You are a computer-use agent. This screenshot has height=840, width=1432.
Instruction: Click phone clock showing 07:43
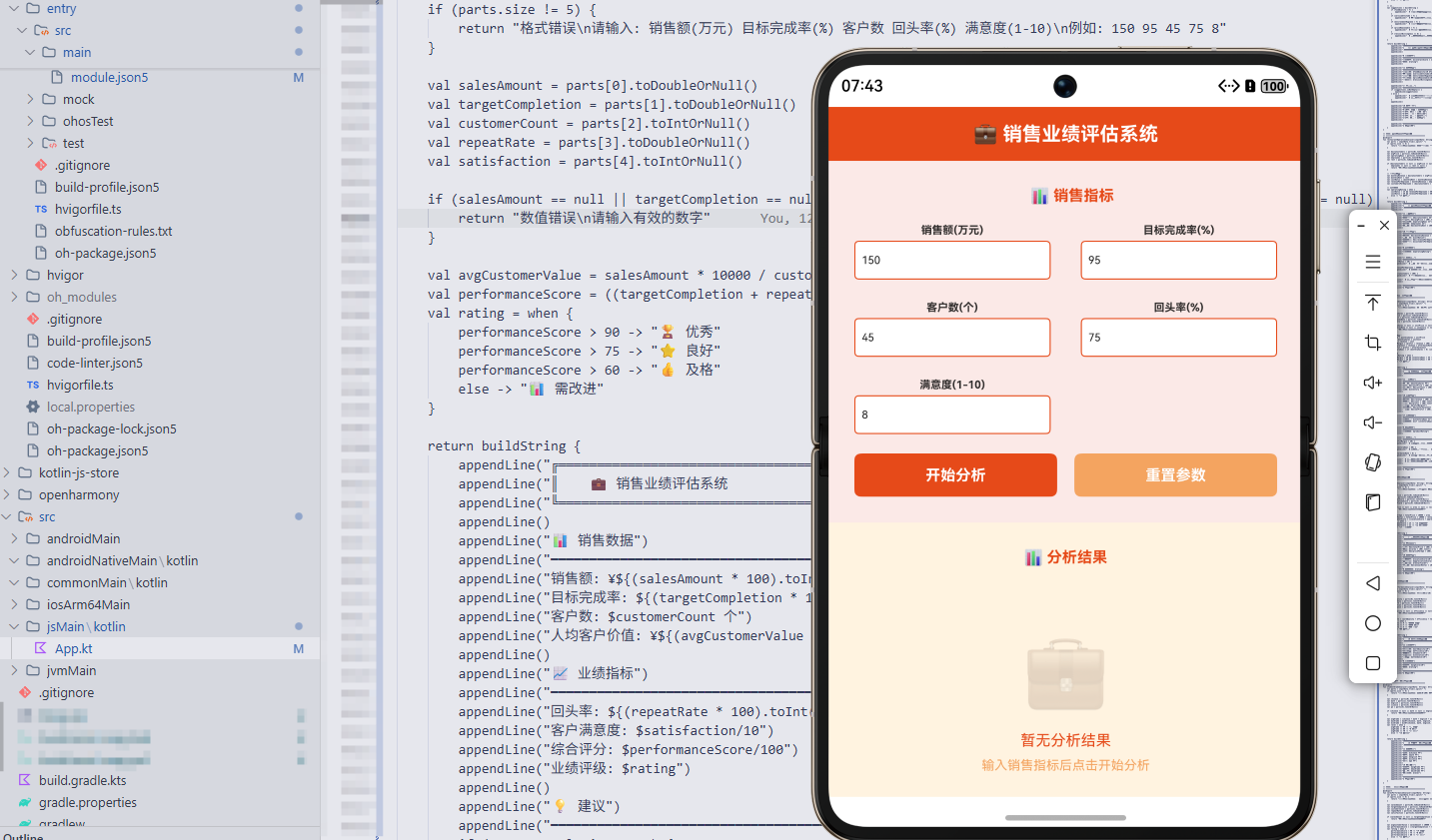(x=861, y=86)
